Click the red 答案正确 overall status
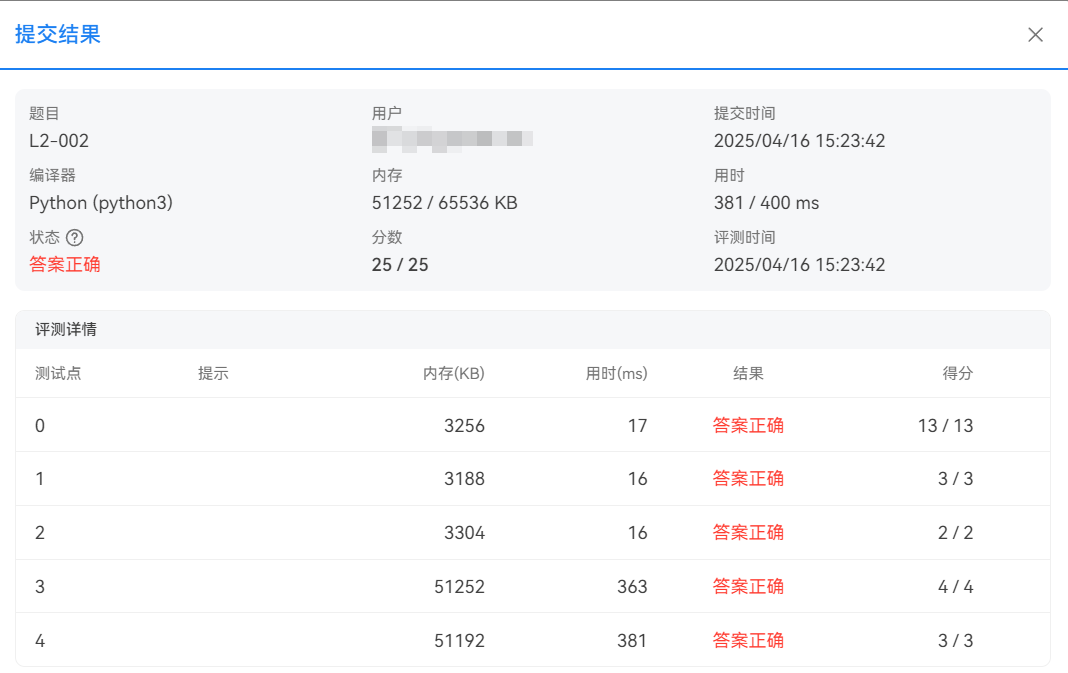Image resolution: width=1068 pixels, height=673 pixels. [x=64, y=264]
